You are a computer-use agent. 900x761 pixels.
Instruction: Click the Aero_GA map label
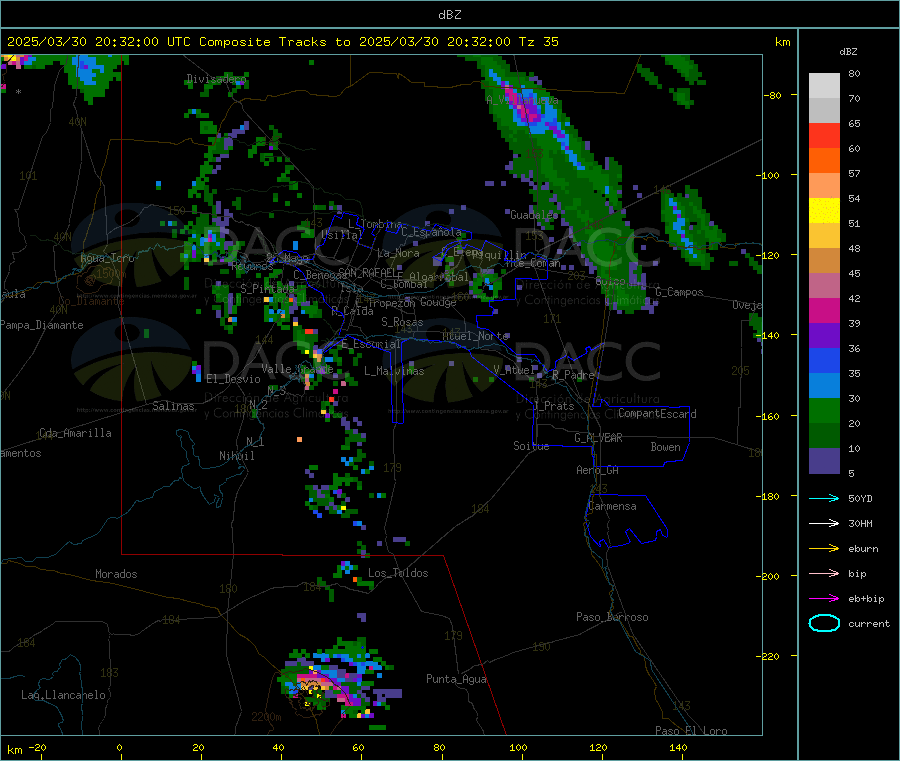pos(598,470)
